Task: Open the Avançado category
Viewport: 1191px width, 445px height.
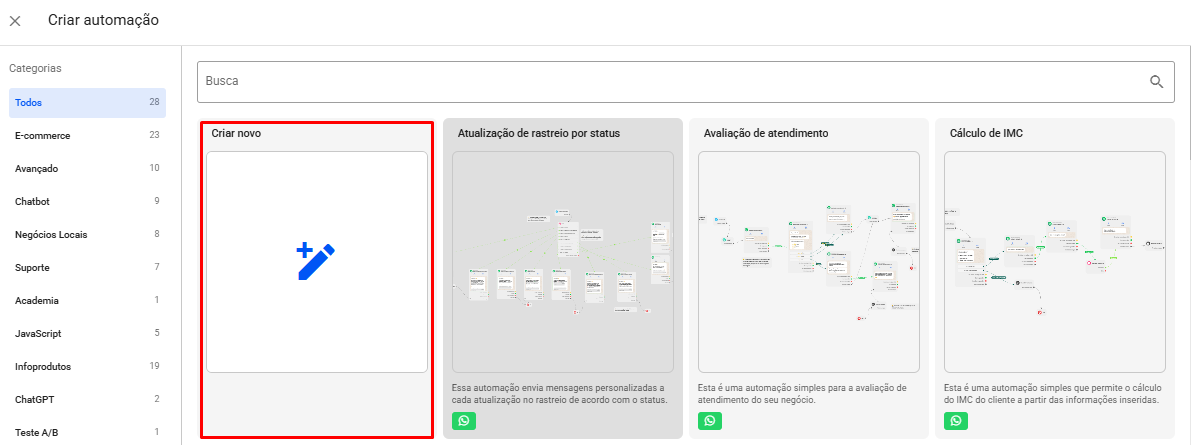Action: click(87, 169)
